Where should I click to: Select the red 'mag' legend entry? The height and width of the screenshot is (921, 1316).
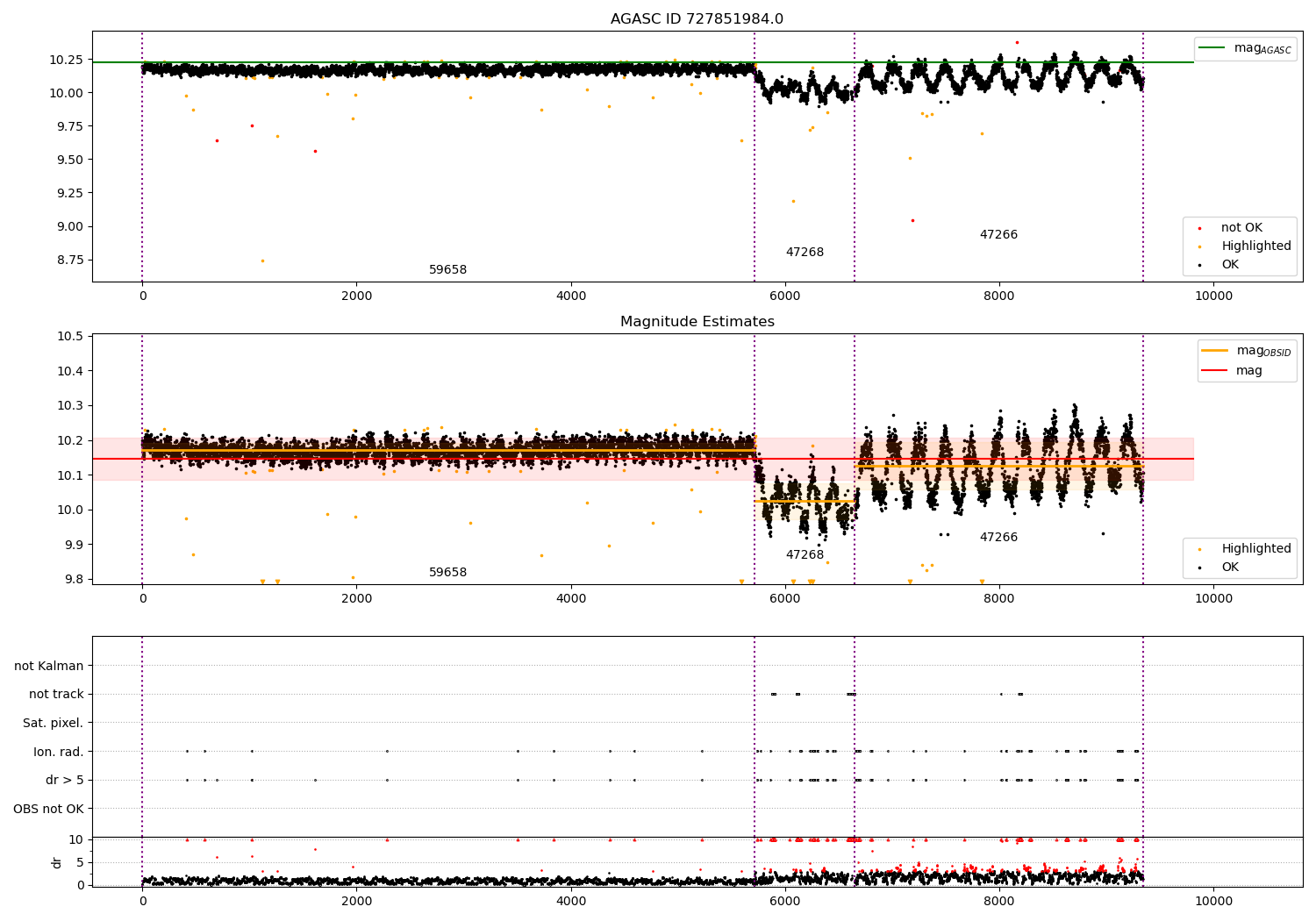click(x=1232, y=371)
